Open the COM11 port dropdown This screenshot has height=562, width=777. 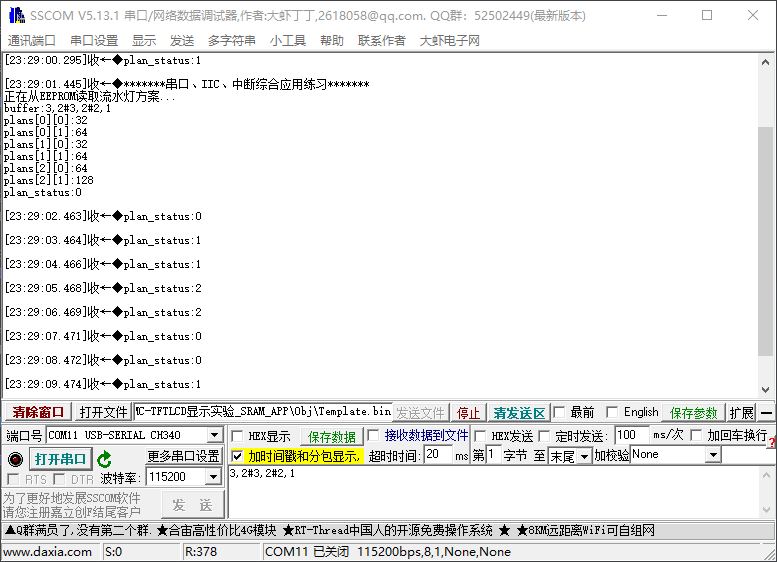[214, 435]
